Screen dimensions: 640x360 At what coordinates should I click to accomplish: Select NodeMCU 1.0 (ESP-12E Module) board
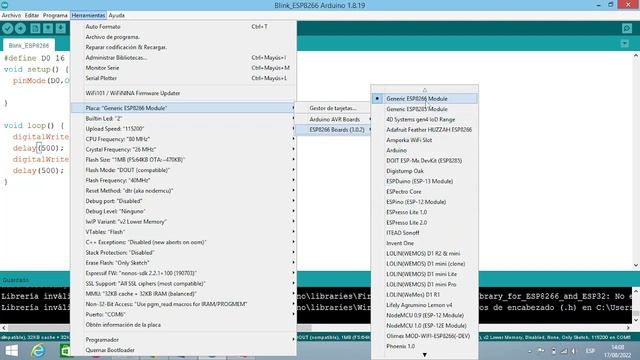click(424, 325)
